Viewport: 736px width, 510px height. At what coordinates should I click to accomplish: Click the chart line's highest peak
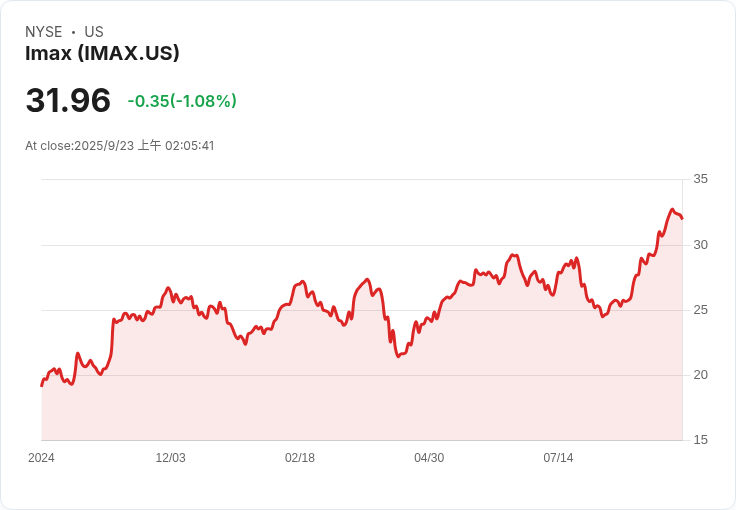point(672,209)
